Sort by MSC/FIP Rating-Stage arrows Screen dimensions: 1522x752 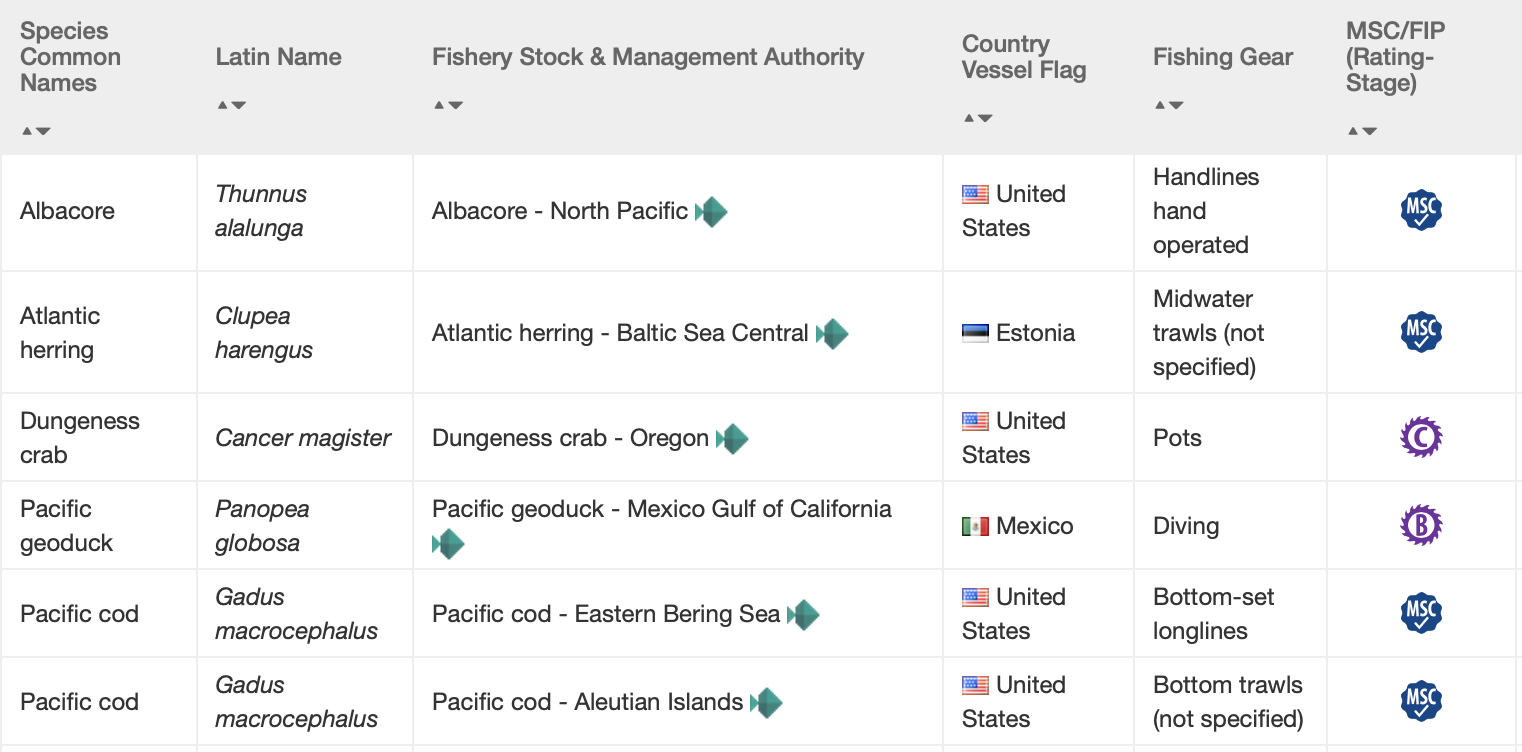coord(1362,131)
